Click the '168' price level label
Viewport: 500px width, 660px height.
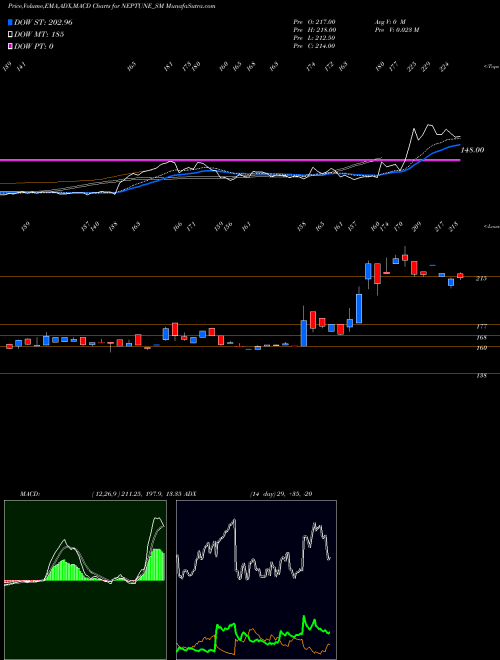[x=481, y=338]
